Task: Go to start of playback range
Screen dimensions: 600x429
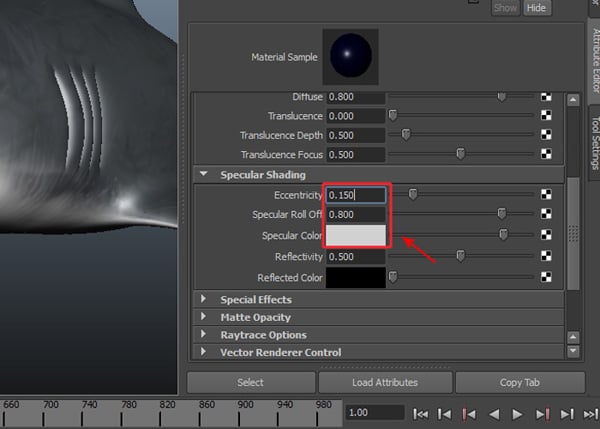Action: click(421, 413)
